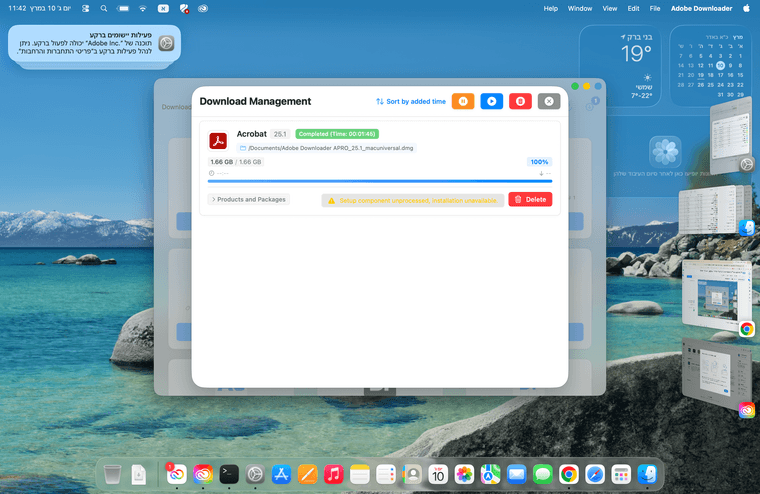Click the orange pause all downloads button
Image resolution: width=760 pixels, height=494 pixels.
463,101
